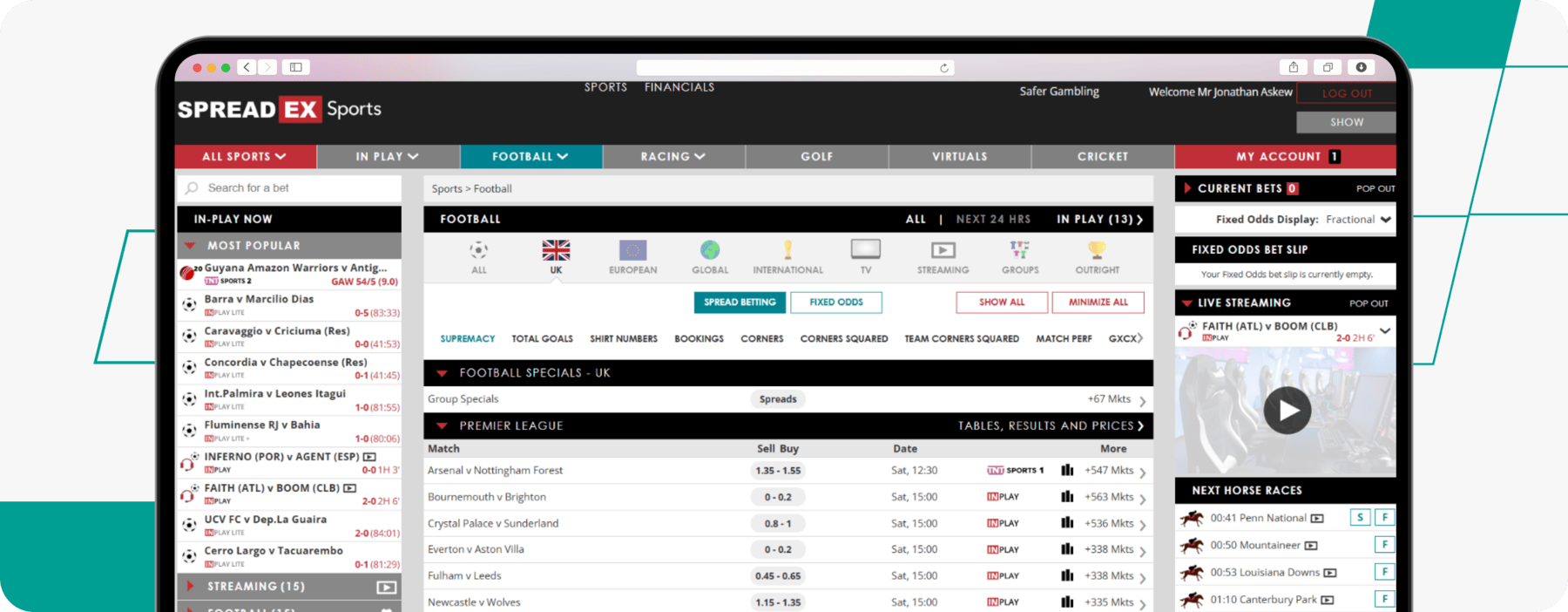Collapse the Premier League section
The height and width of the screenshot is (612, 1568).
point(442,426)
